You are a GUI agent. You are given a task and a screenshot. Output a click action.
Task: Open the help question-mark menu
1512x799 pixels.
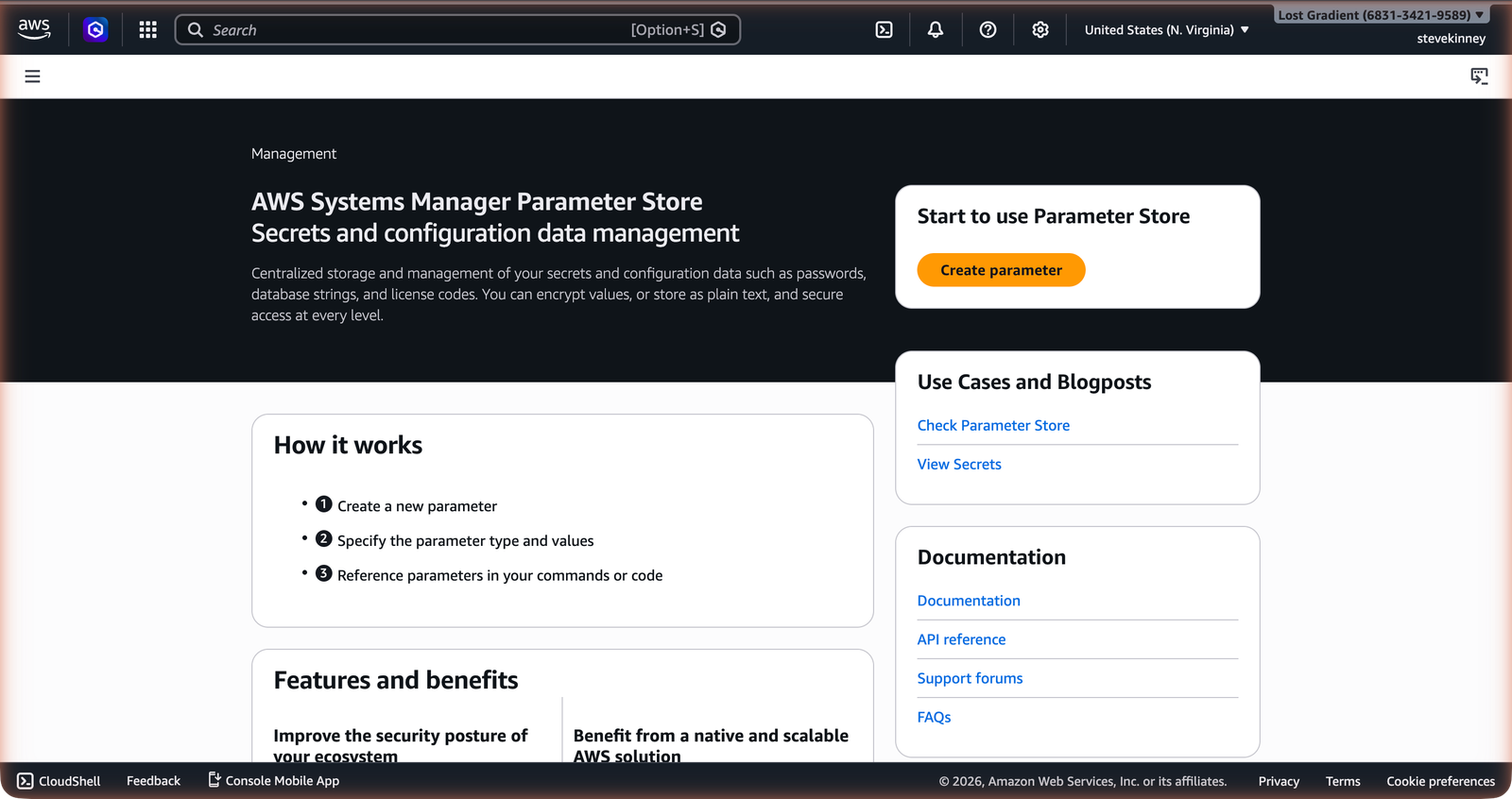(988, 30)
